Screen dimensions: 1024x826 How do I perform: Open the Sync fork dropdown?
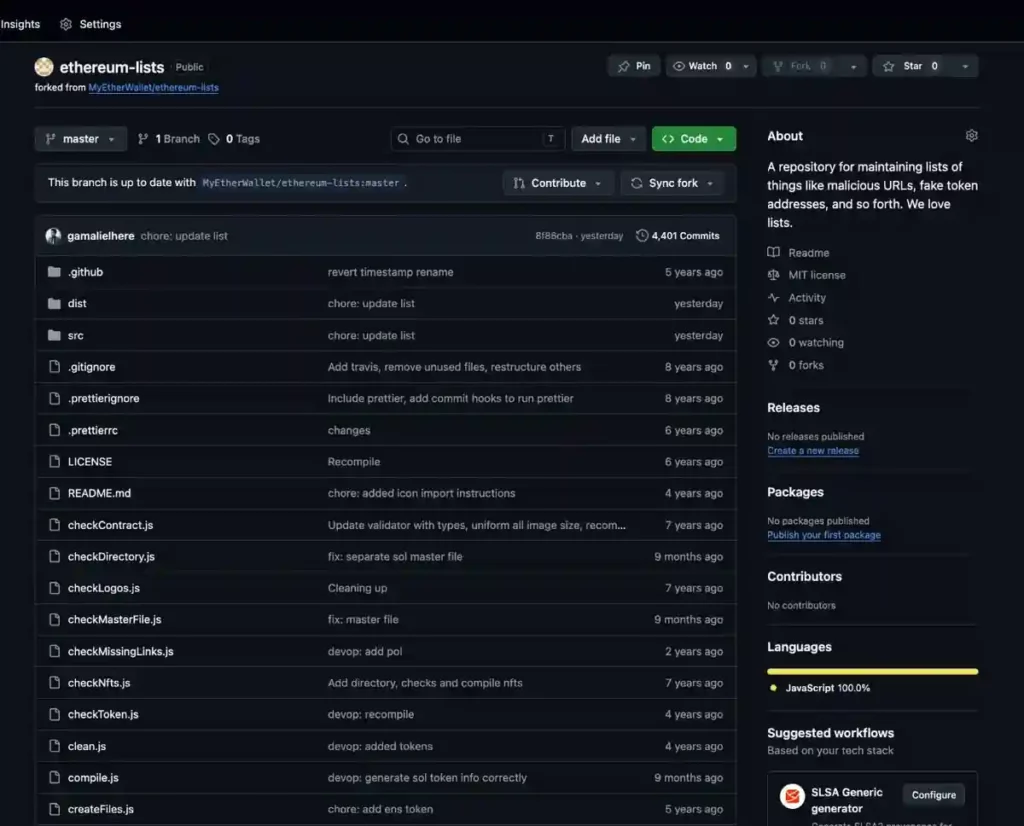(x=672, y=183)
